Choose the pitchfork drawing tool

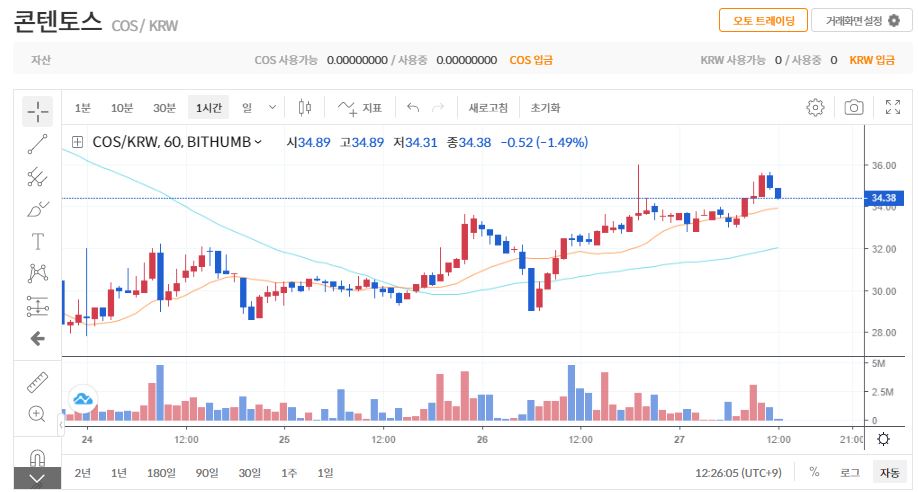pos(37,176)
